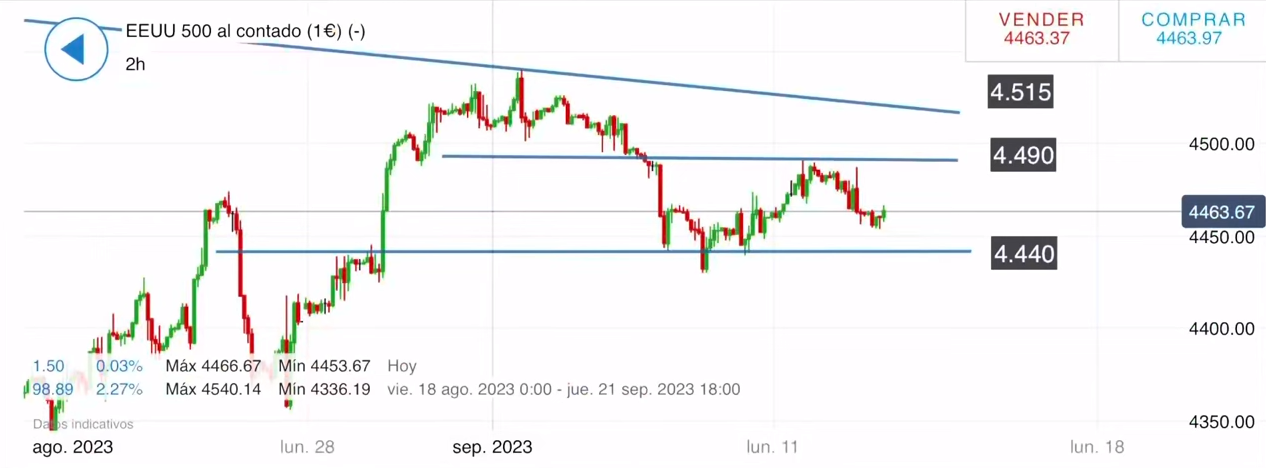Click the 4500.00 price axis label

[x=1221, y=144]
